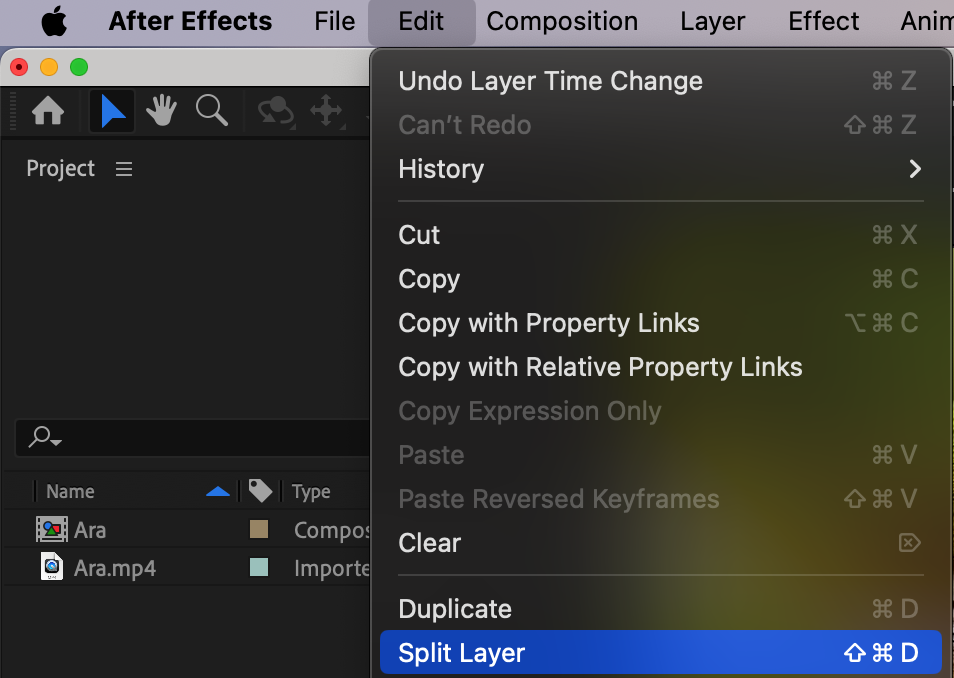The height and width of the screenshot is (678, 954).
Task: Click the Type column header
Action: click(x=311, y=491)
